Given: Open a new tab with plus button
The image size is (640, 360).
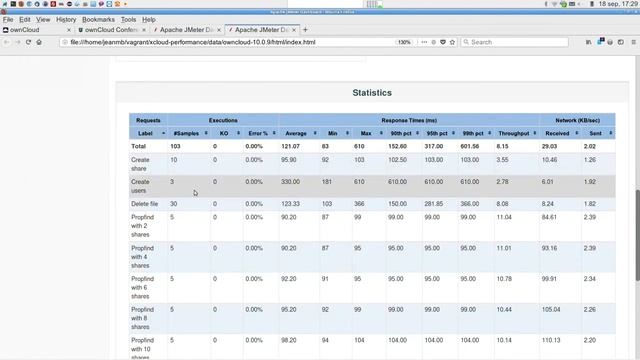Looking at the screenshot, I should click(305, 30).
